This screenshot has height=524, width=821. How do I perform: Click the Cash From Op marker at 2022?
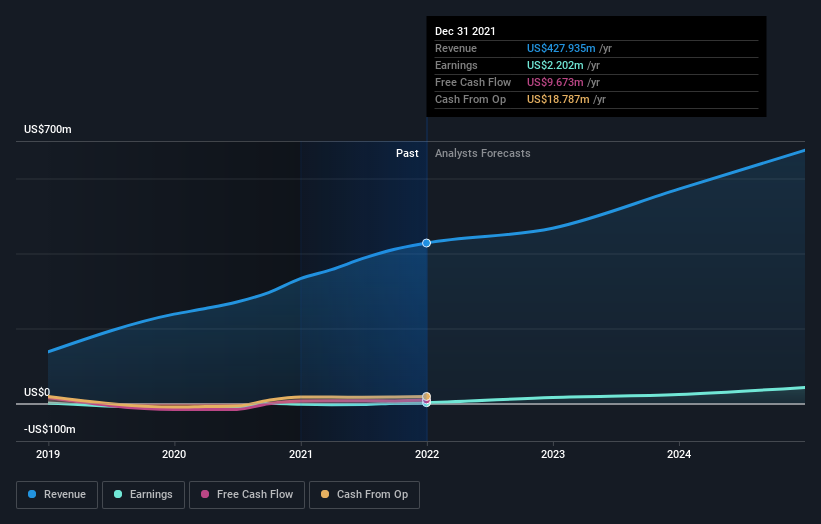tap(427, 396)
